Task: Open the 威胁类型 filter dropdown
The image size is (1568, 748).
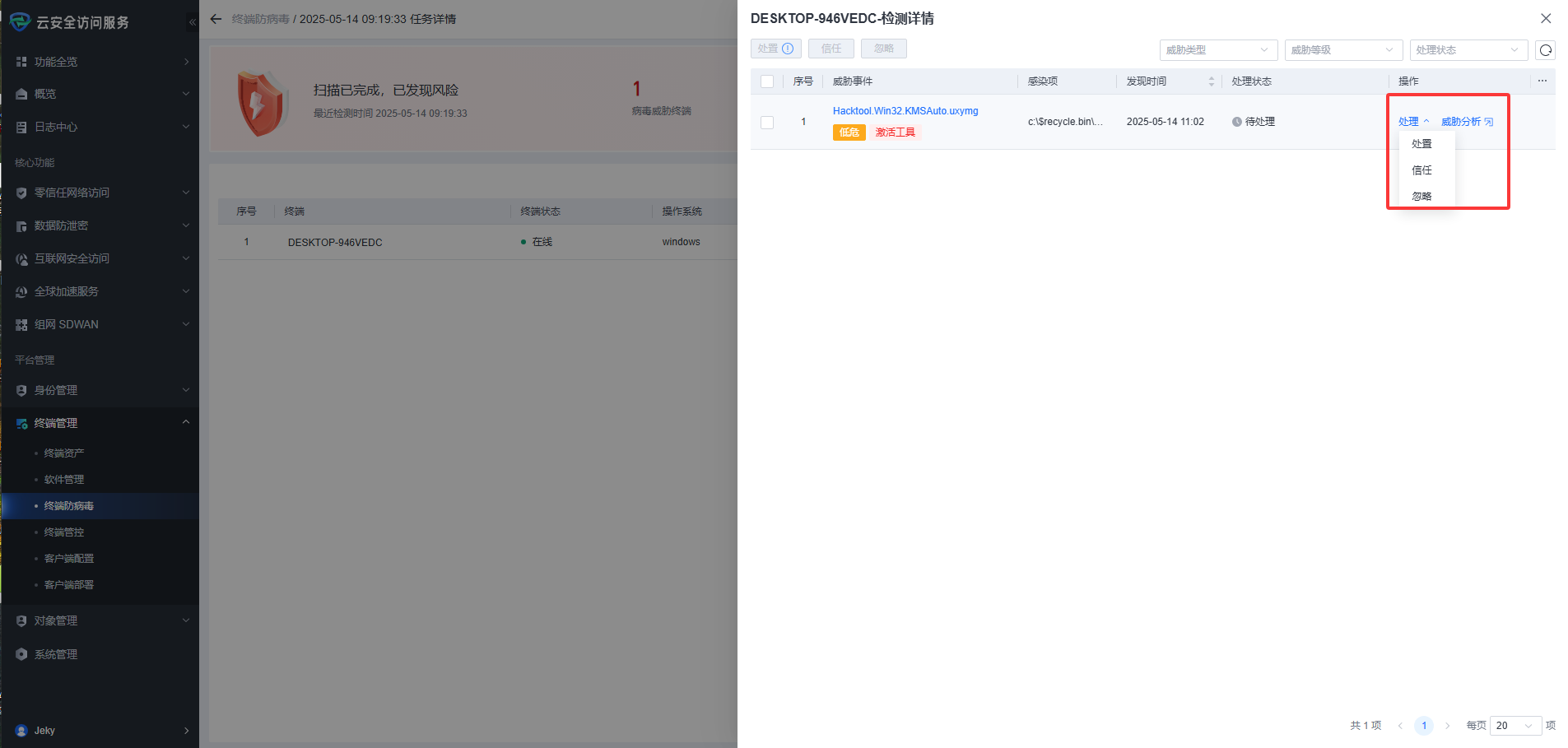Action: 1217,50
